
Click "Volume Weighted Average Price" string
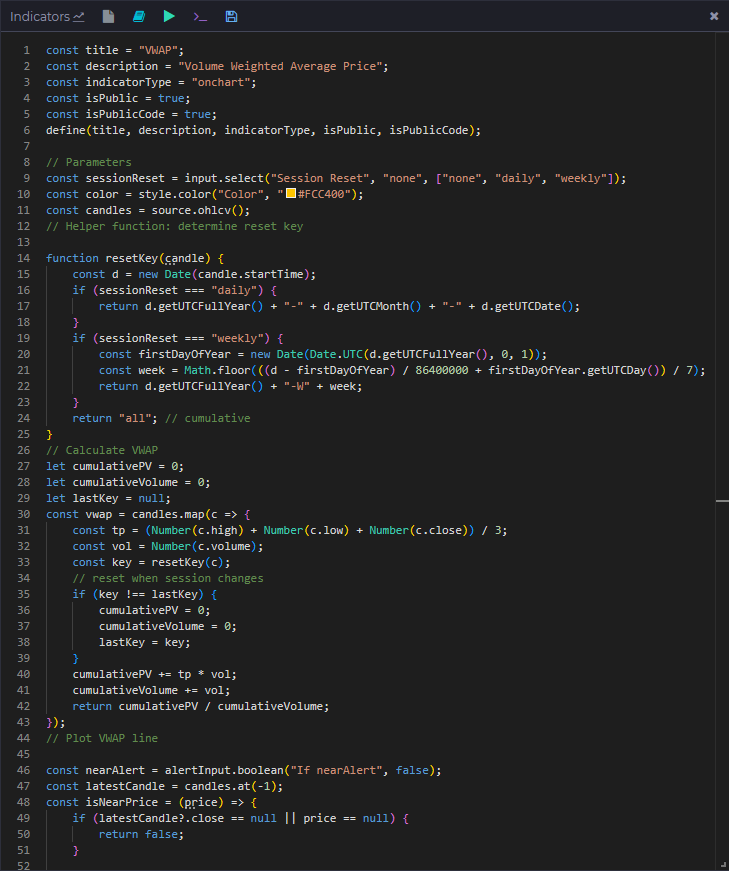[281, 66]
